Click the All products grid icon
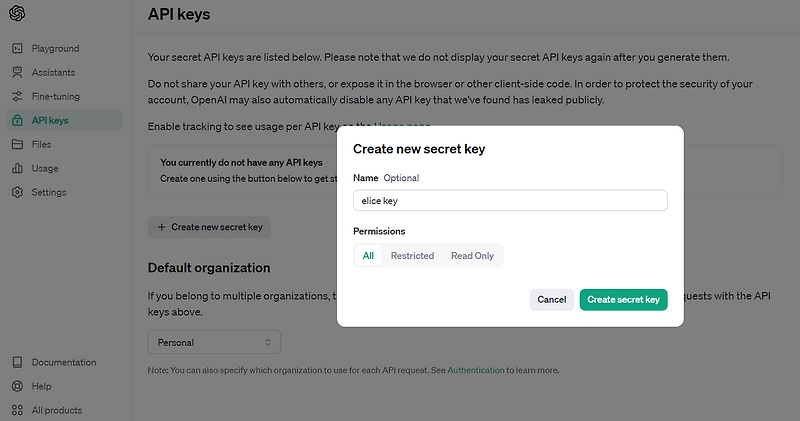800x421 pixels. [18, 410]
